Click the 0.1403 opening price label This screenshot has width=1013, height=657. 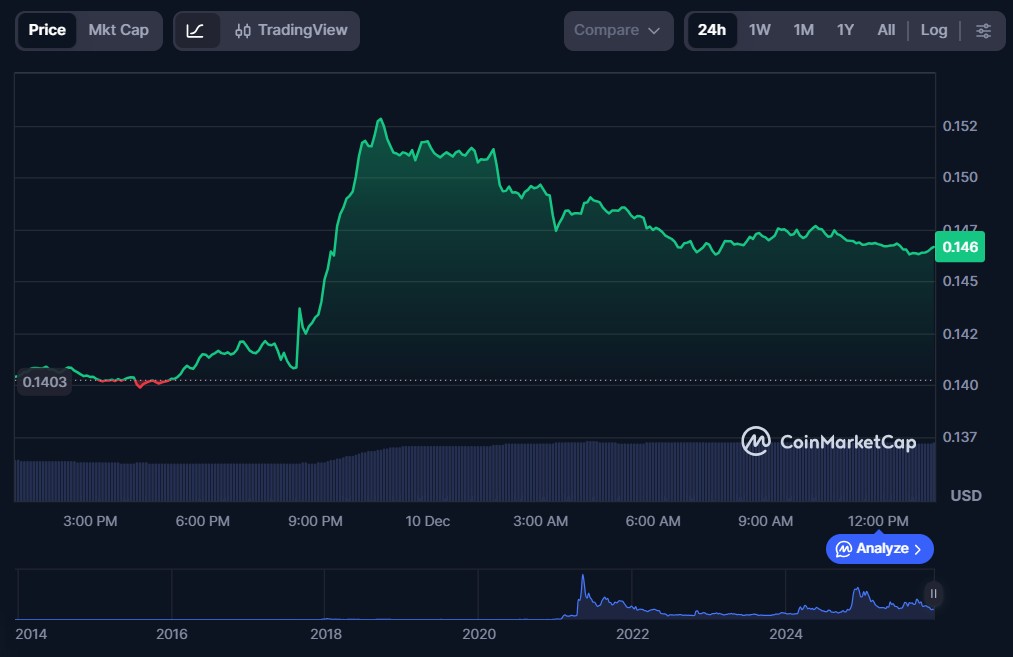tap(43, 381)
